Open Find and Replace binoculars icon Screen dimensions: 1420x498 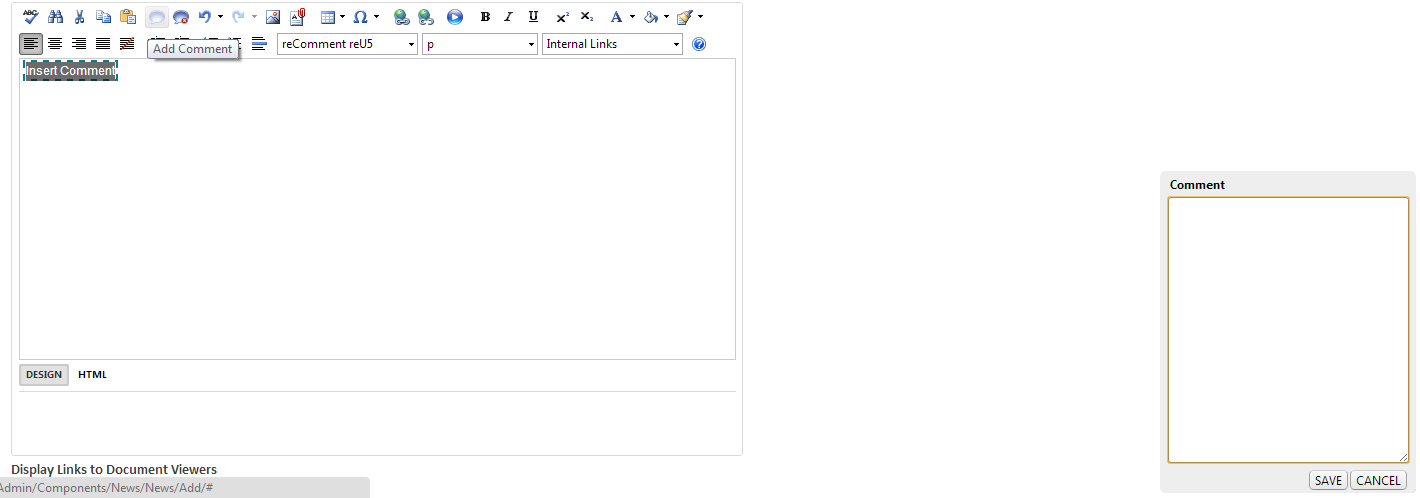pyautogui.click(x=55, y=17)
